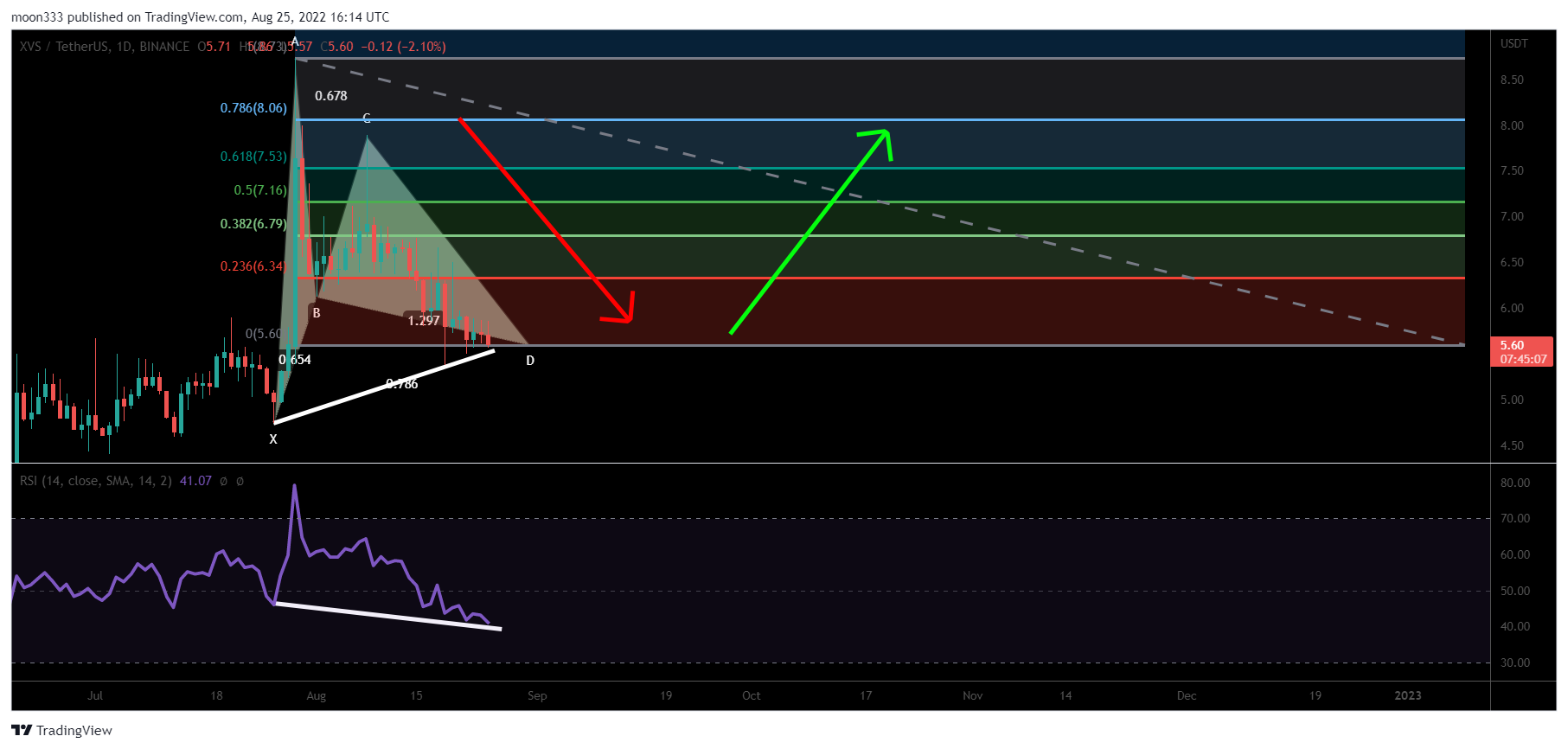This screenshot has width=1568, height=749.
Task: Click the 30.00 RSI axis label
Action: (1515, 663)
